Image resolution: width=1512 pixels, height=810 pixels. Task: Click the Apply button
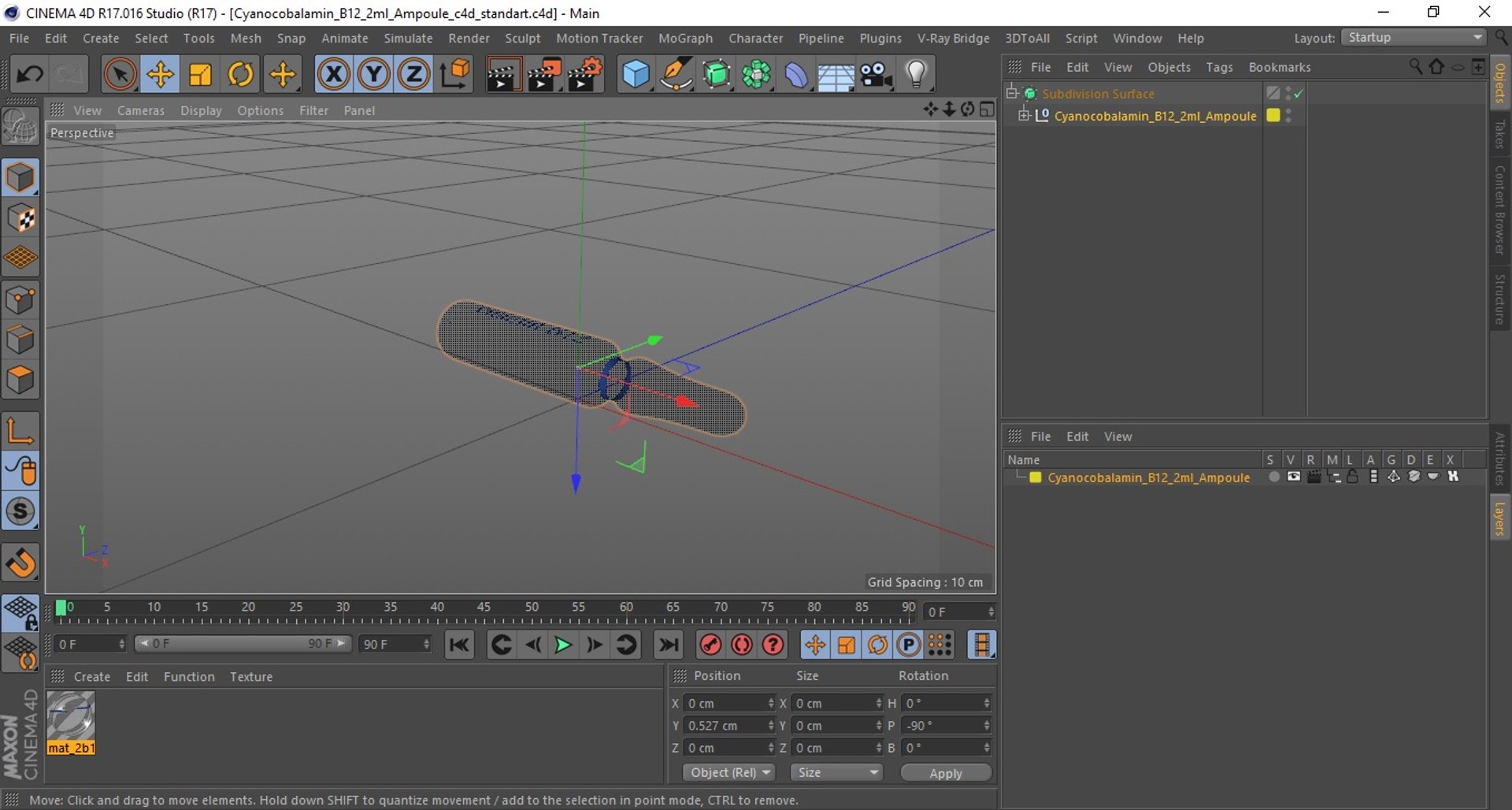[946, 773]
